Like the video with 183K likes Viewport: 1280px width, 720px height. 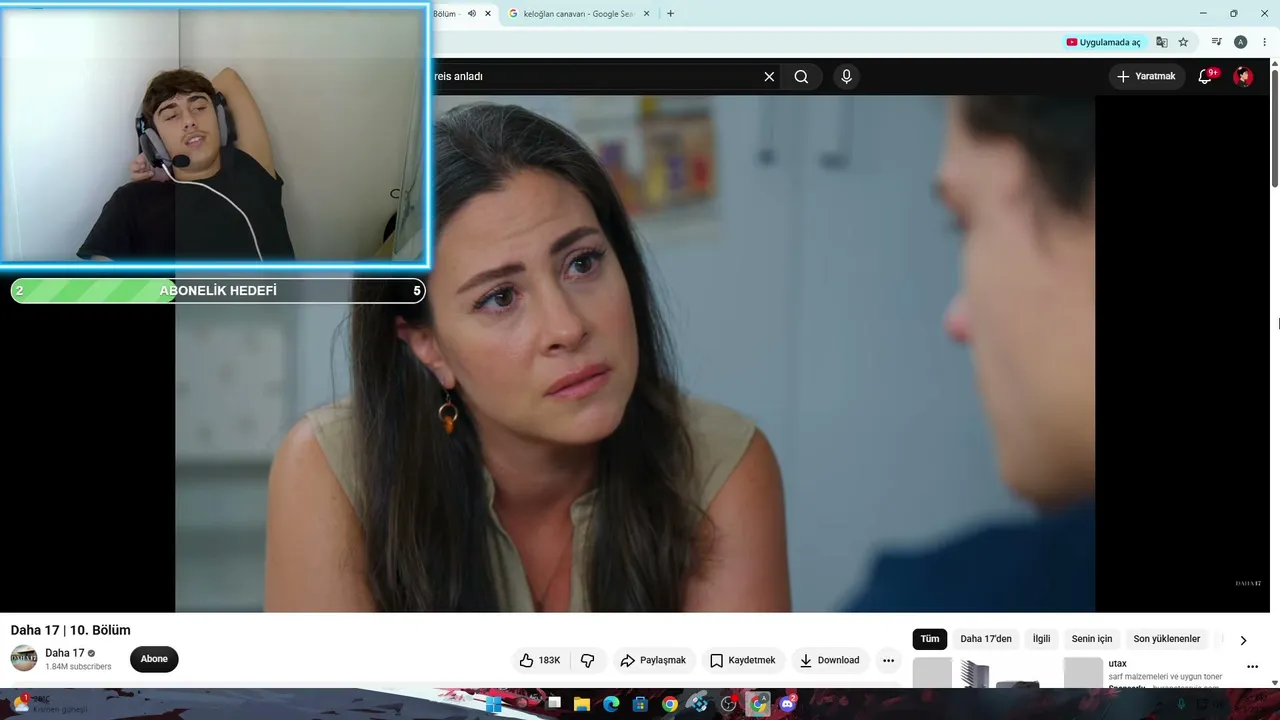pyautogui.click(x=540, y=660)
